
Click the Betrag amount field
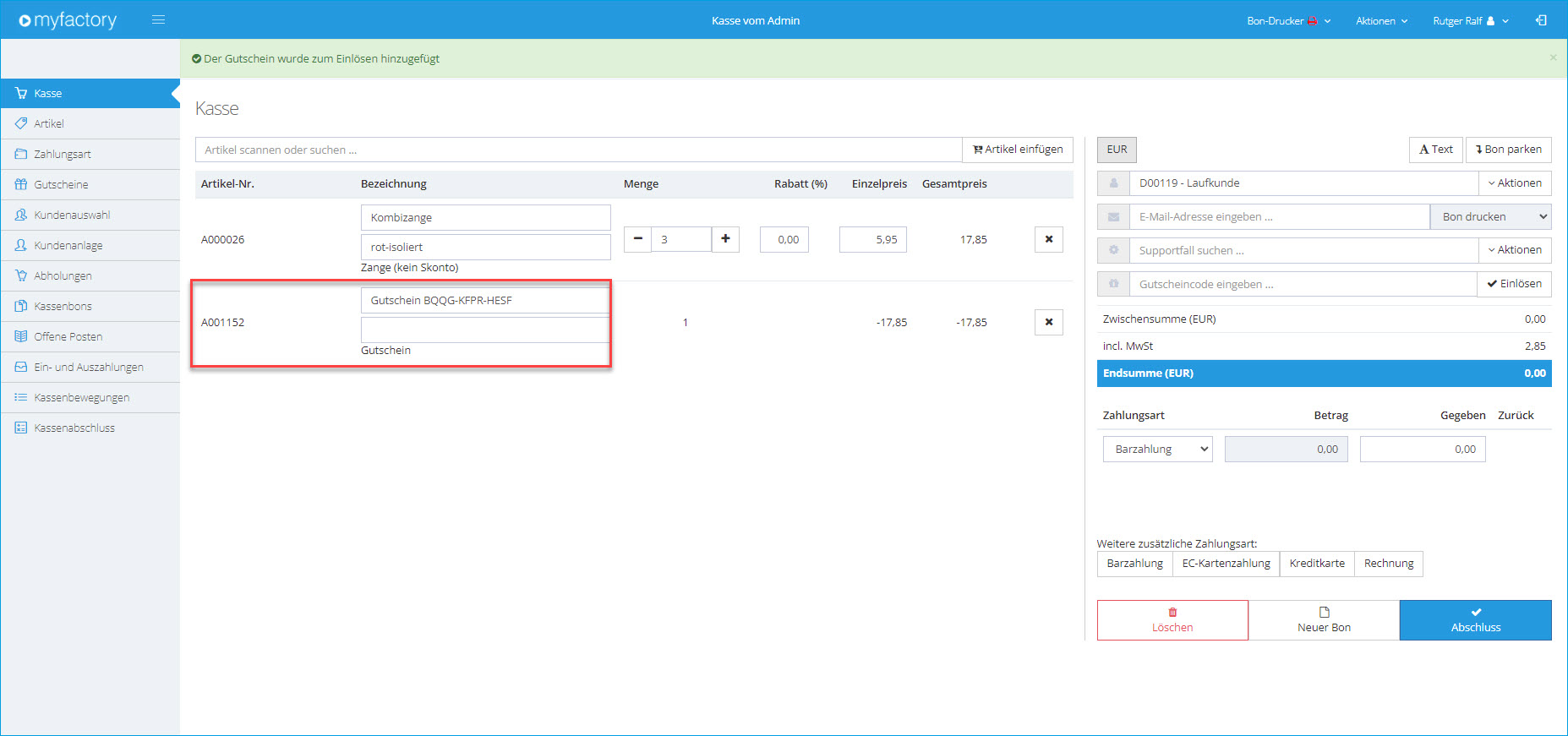pos(1287,450)
